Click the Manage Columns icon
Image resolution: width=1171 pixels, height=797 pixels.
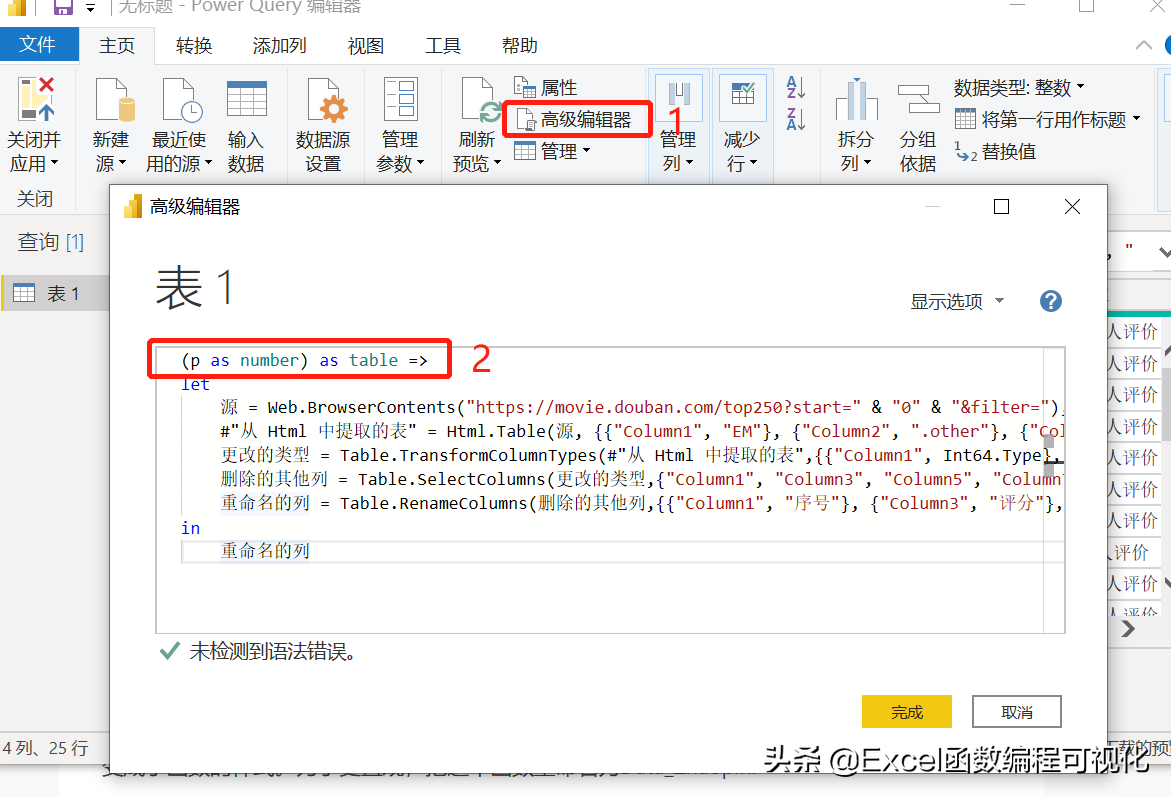point(678,97)
